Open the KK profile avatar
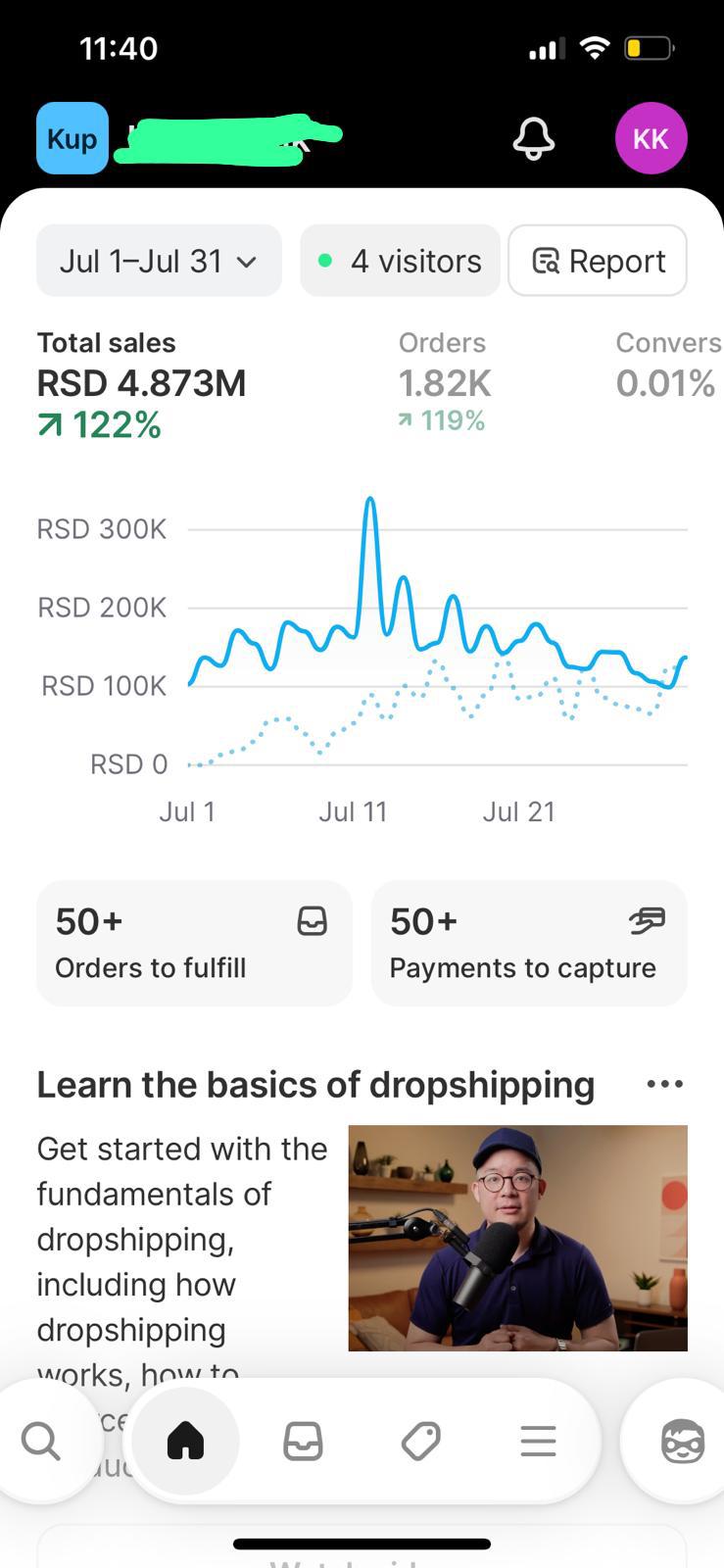The width and height of the screenshot is (724, 1568). pos(651,139)
